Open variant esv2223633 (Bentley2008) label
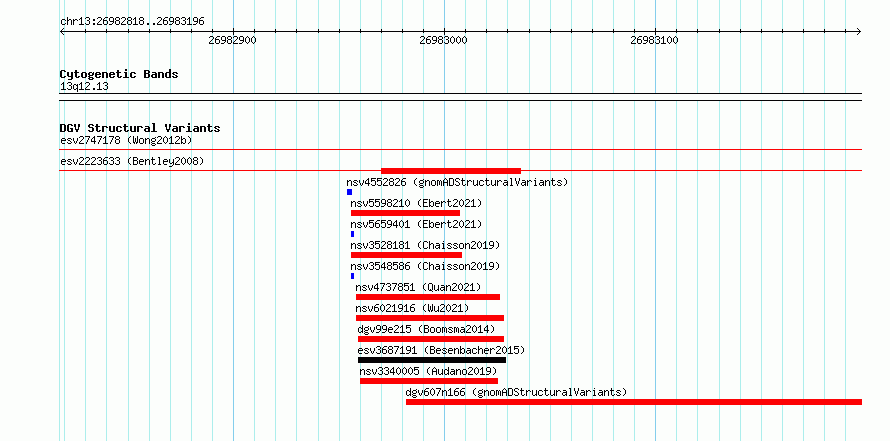Image resolution: width=890 pixels, height=441 pixels. [x=132, y=161]
